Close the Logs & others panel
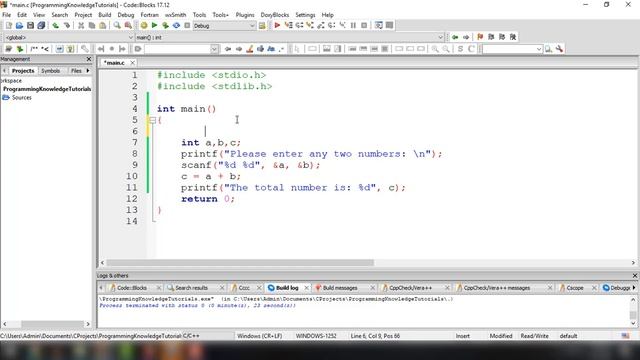This screenshot has width=640, height=360. 635,276
